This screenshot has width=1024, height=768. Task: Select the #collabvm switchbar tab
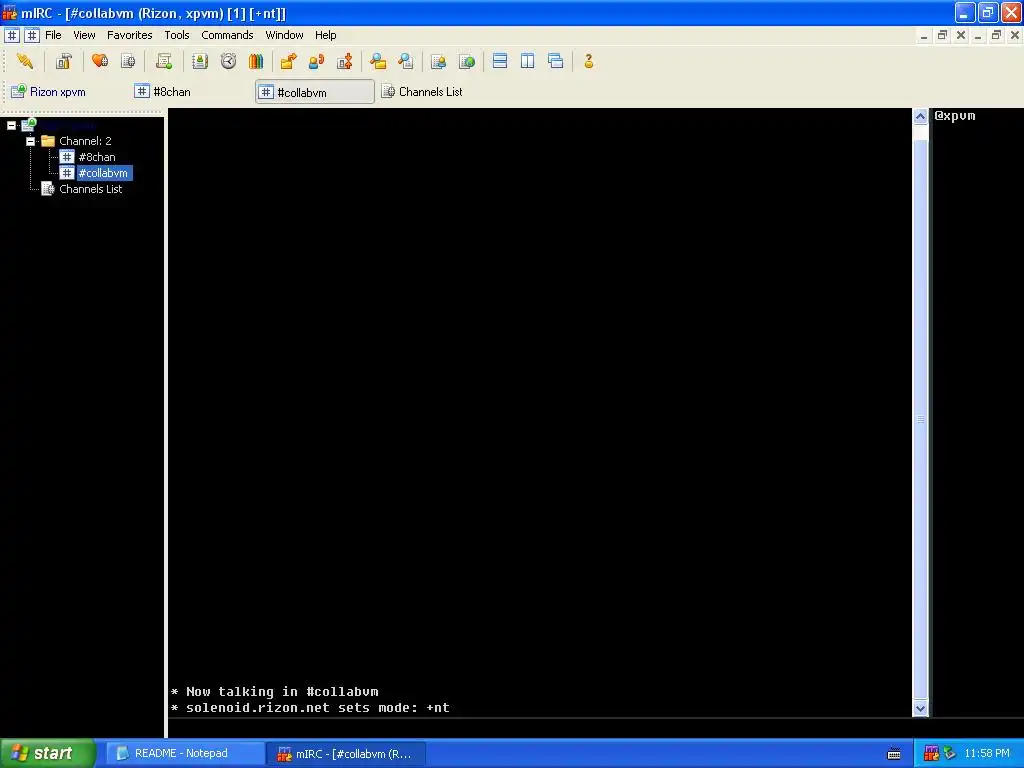point(315,92)
